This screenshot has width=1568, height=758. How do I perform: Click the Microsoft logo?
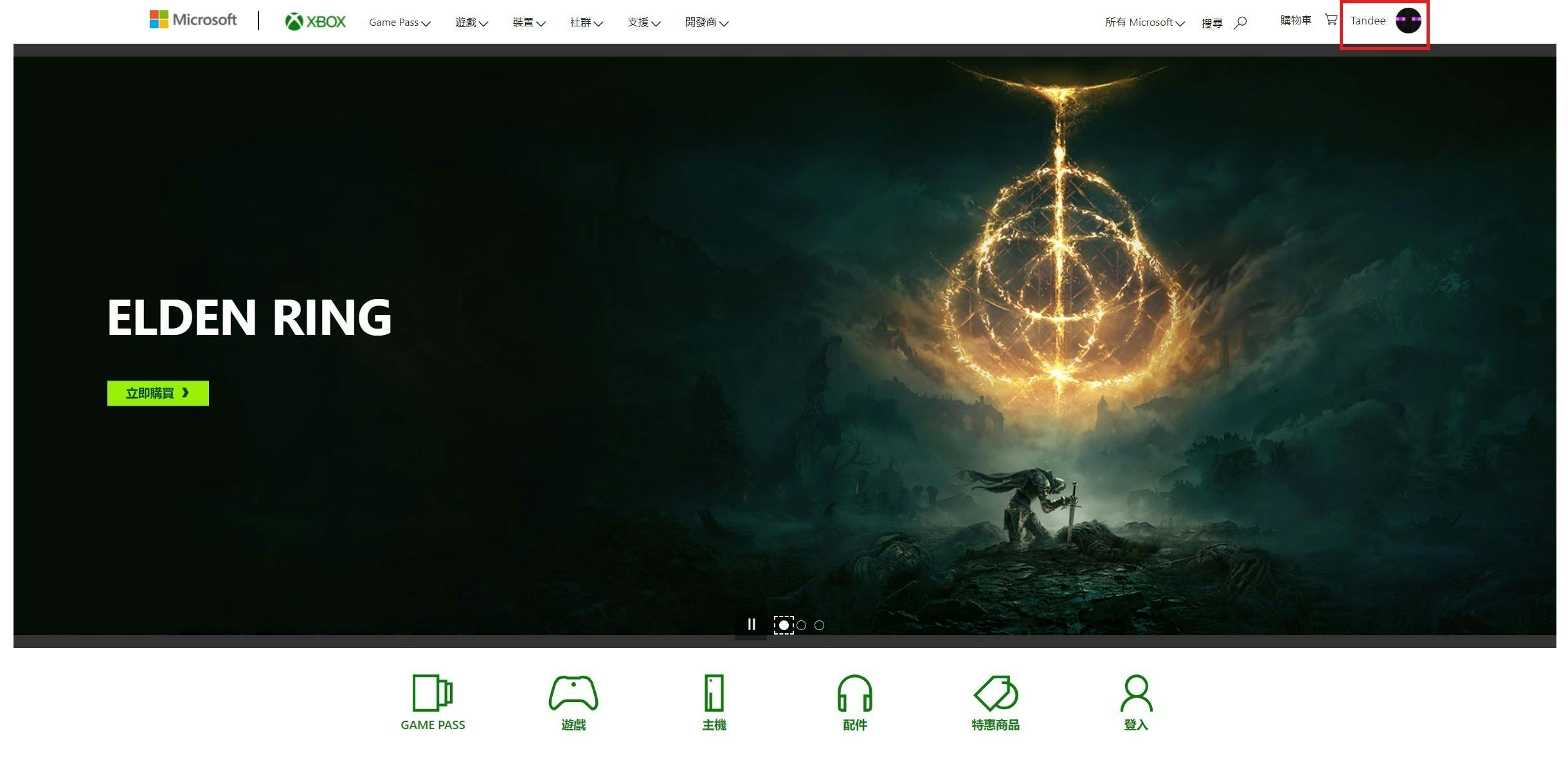point(193,20)
